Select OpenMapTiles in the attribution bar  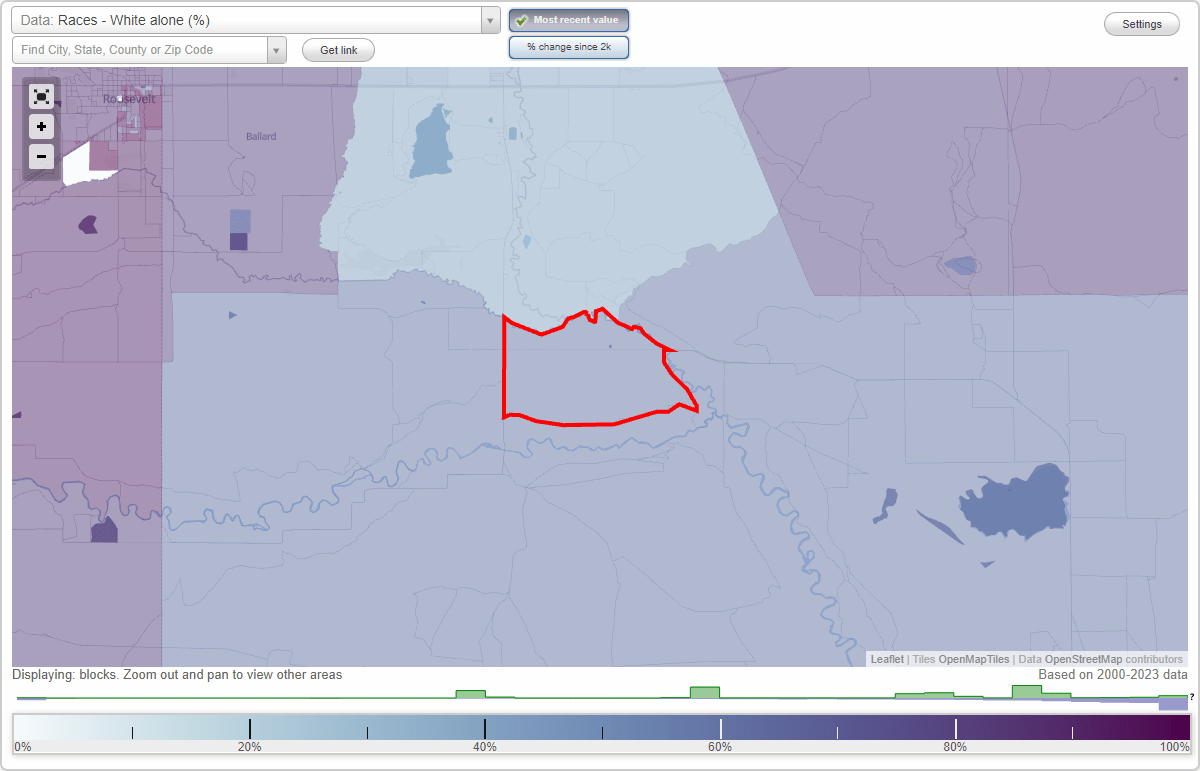(974, 659)
